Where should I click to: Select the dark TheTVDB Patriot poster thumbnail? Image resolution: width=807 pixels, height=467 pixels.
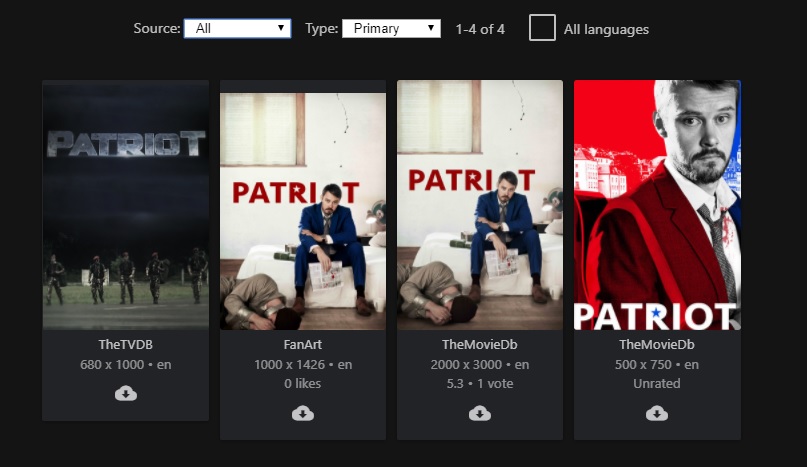coord(126,204)
